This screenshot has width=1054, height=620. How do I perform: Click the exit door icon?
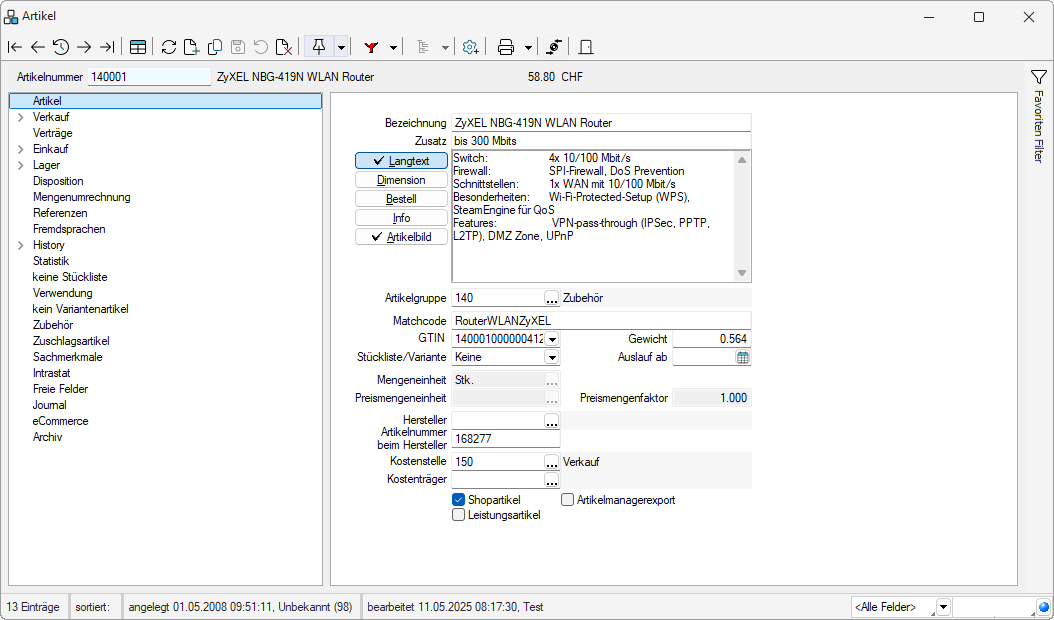[x=585, y=47]
